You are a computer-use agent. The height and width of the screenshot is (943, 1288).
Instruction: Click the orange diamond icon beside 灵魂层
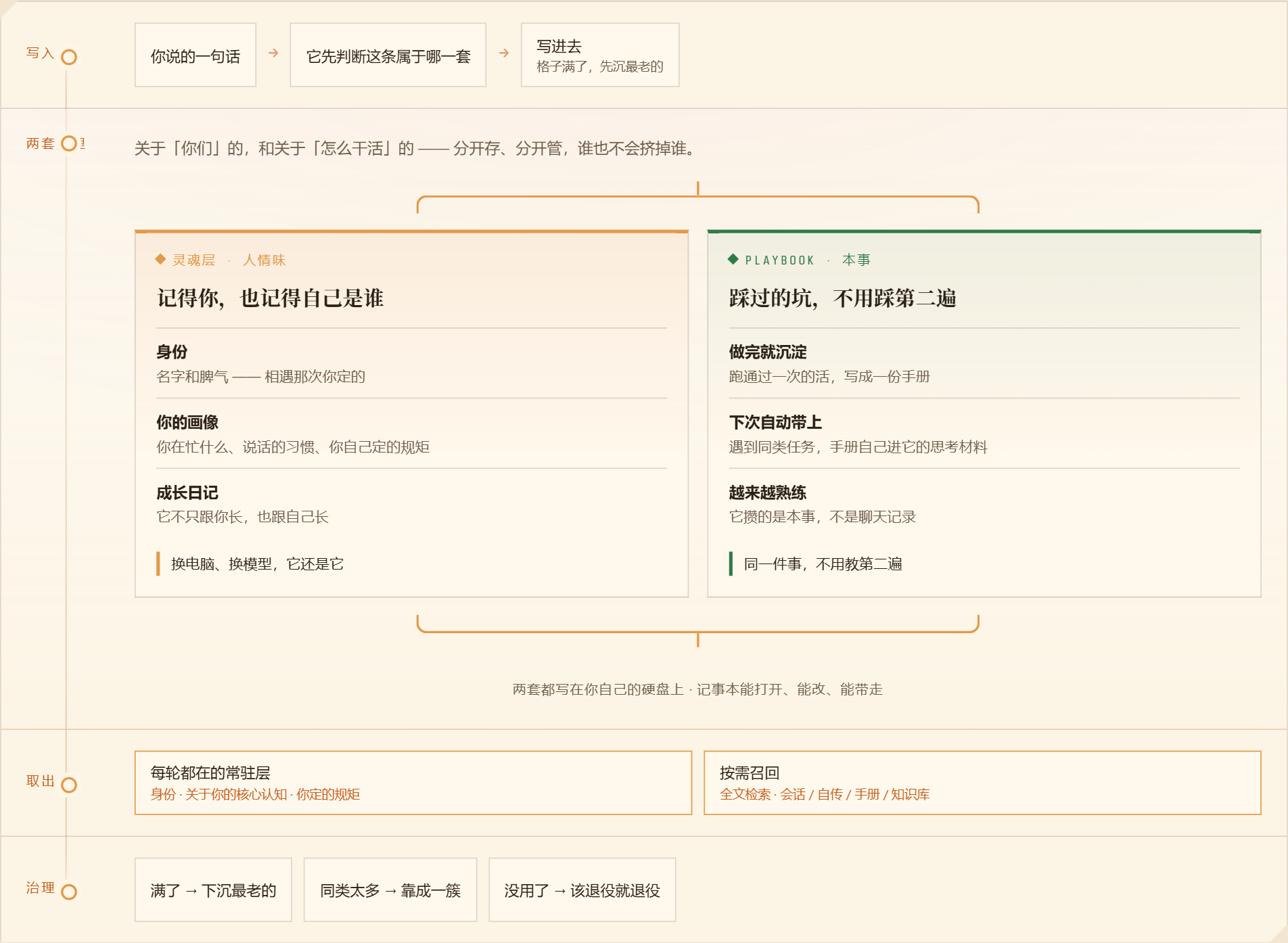pyautogui.click(x=160, y=259)
